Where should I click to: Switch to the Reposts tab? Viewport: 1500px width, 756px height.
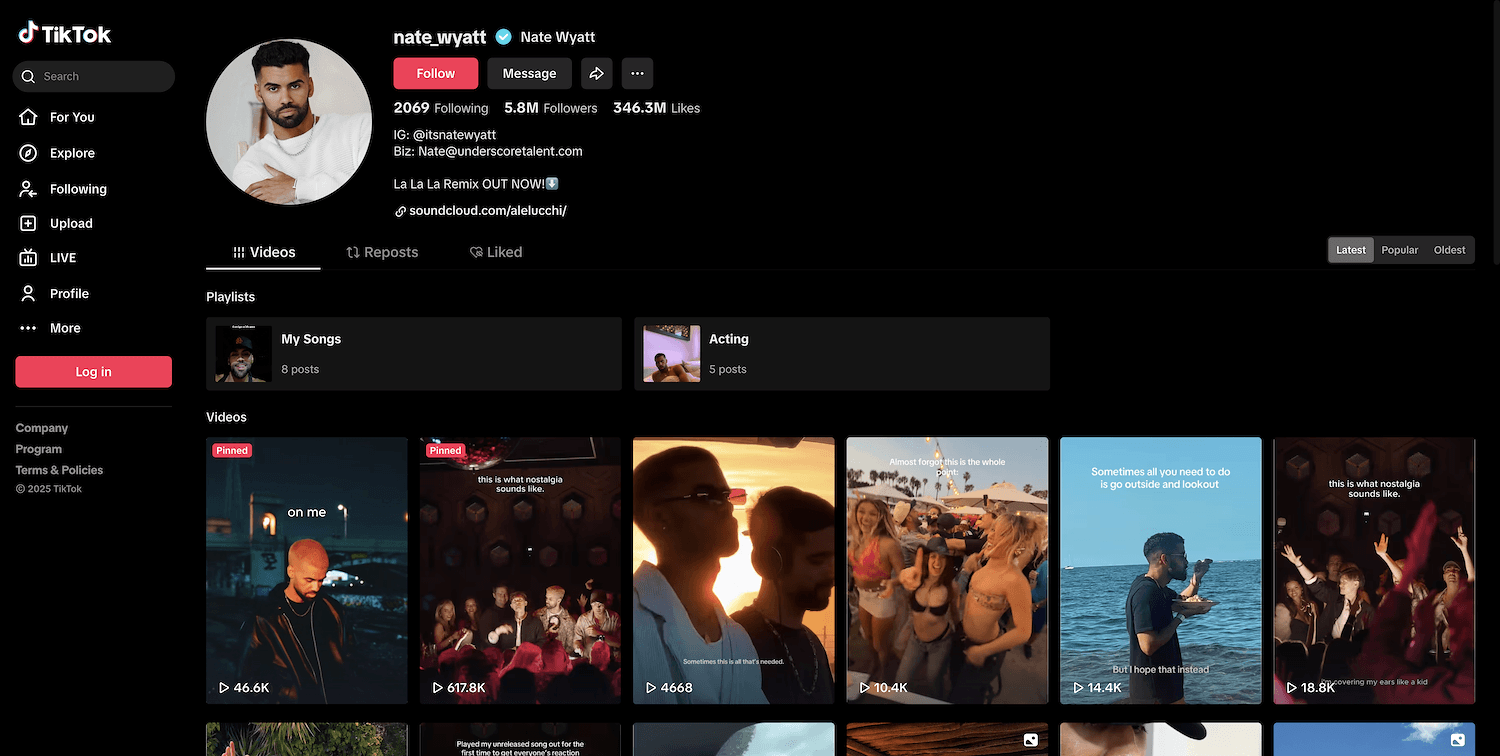click(382, 252)
